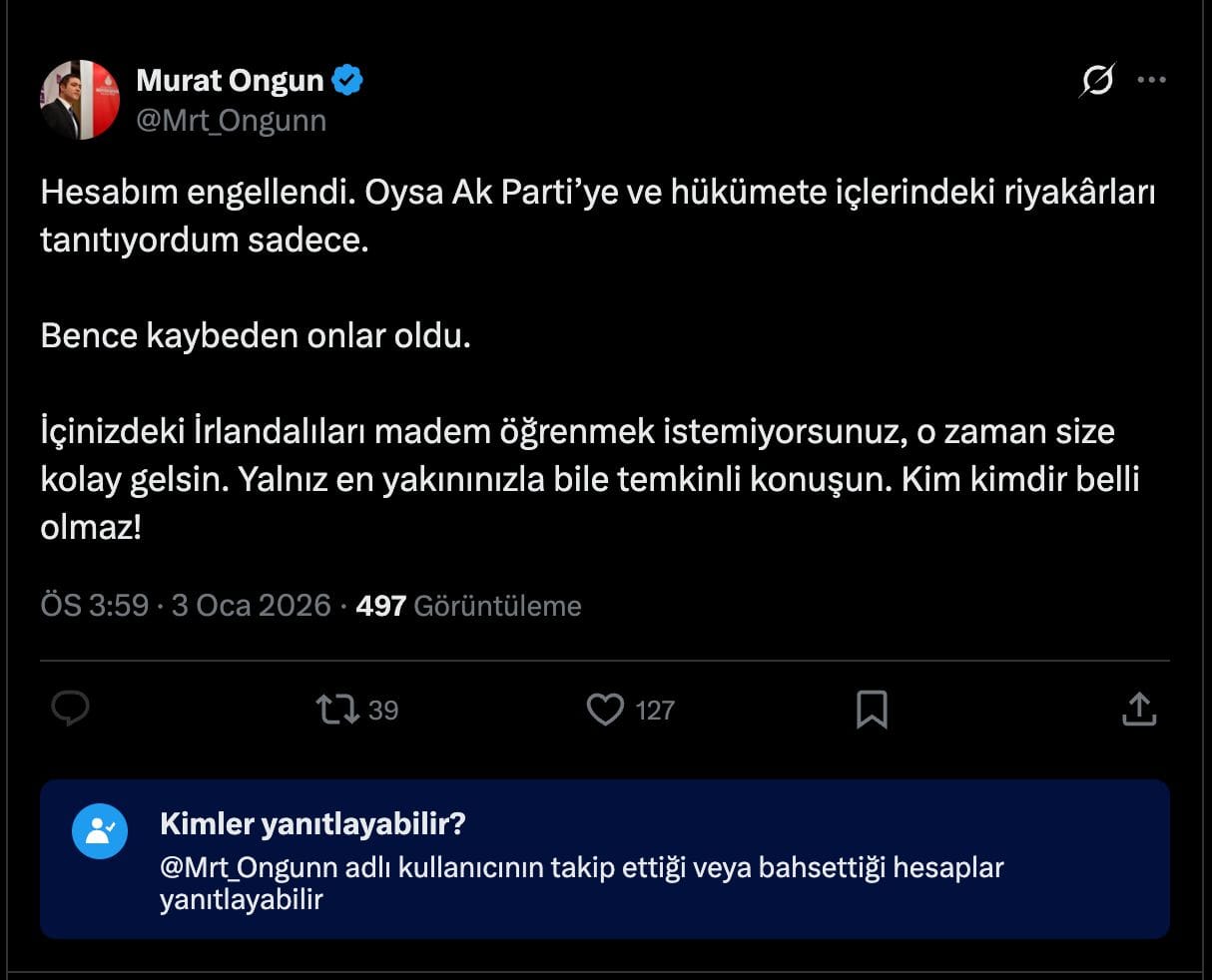Open the tweet options menu via three dots
This screenshot has width=1212, height=980.
click(x=1153, y=79)
